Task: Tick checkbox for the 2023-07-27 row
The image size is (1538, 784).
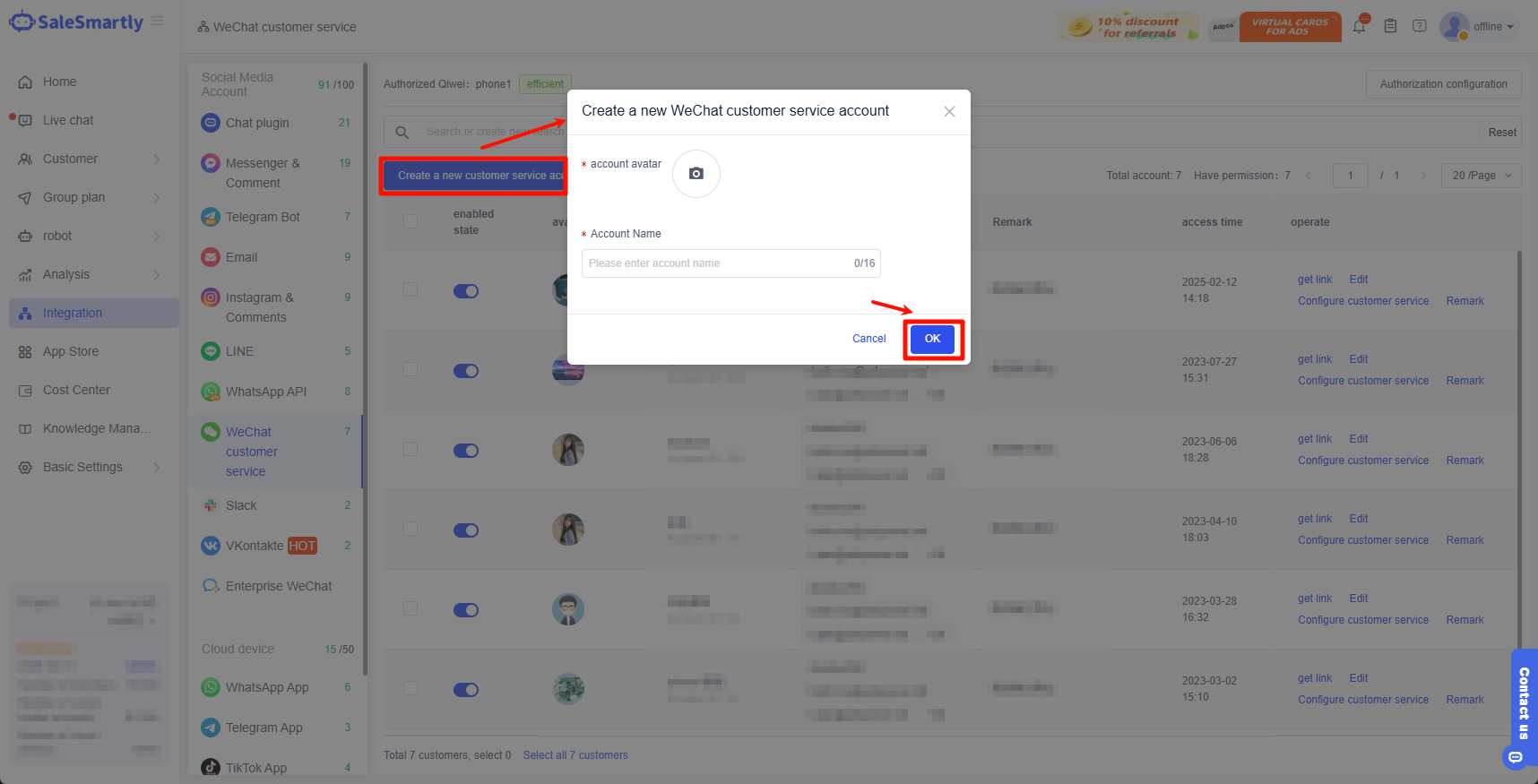Action: pyautogui.click(x=410, y=369)
